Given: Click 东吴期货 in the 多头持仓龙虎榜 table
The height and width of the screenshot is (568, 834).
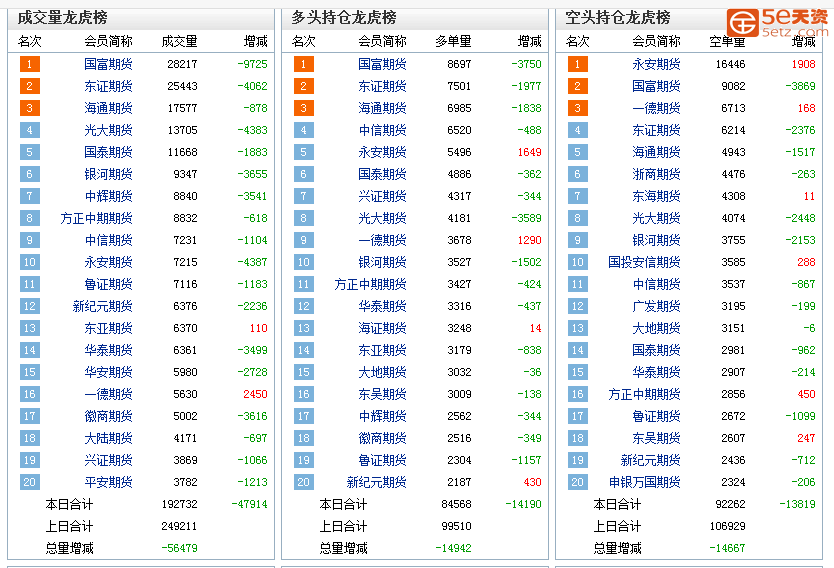Looking at the screenshot, I should point(382,394).
